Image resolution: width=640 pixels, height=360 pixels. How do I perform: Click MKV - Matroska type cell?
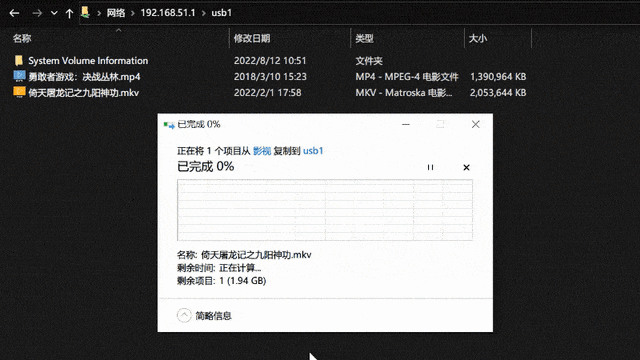[404, 93]
